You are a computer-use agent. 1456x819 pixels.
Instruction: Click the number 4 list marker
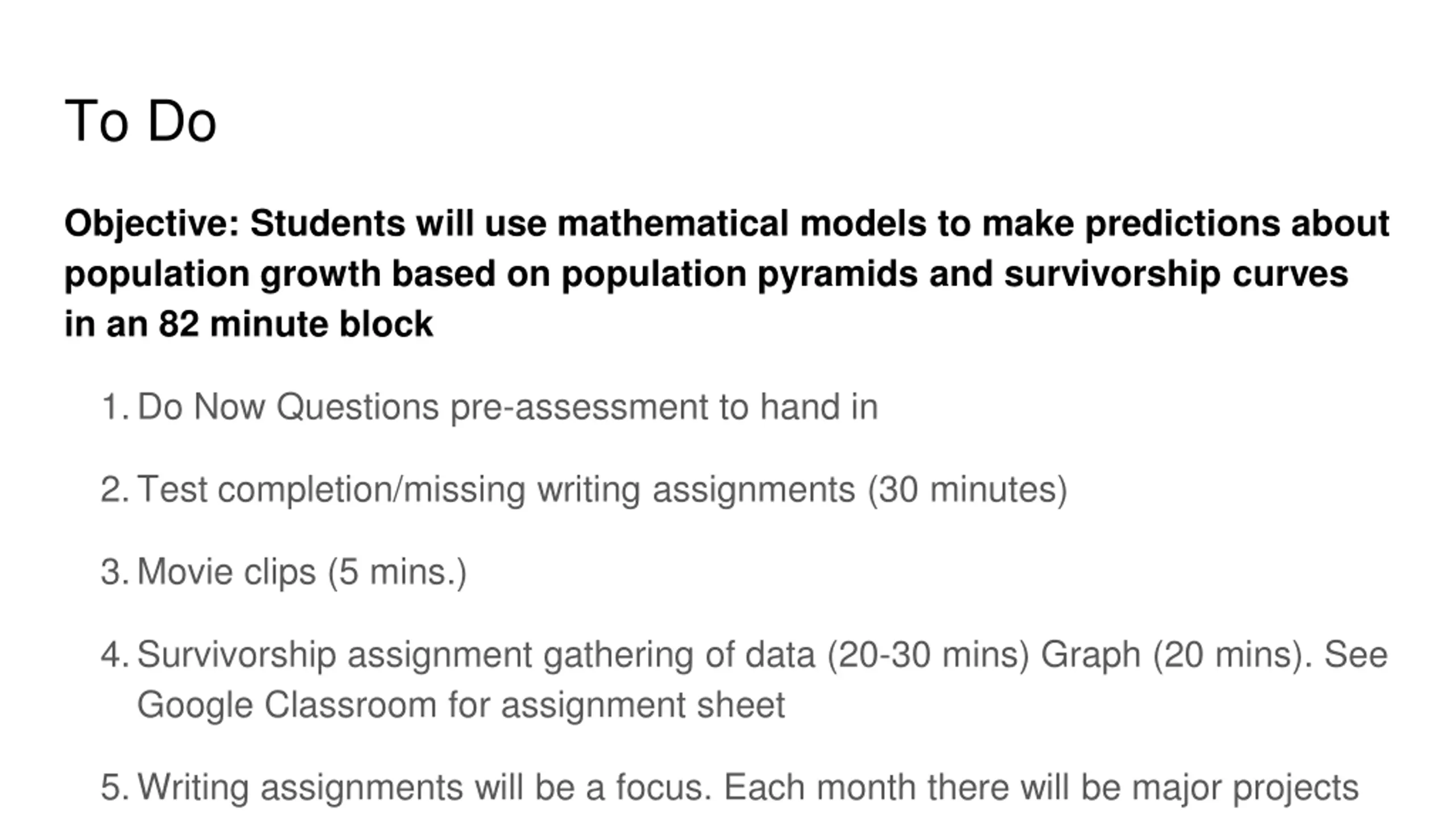pos(116,655)
